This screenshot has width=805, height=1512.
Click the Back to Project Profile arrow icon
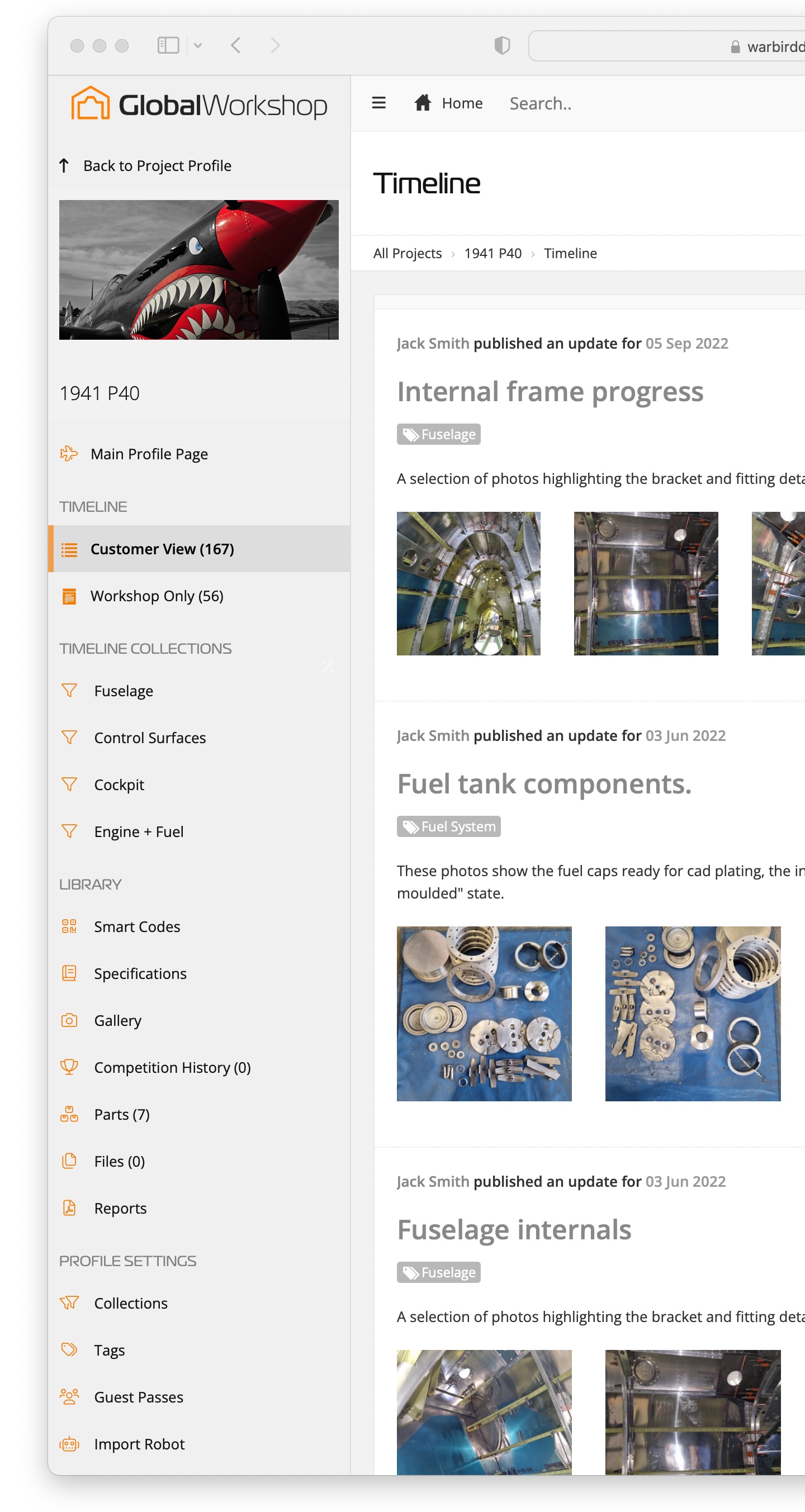click(64, 165)
